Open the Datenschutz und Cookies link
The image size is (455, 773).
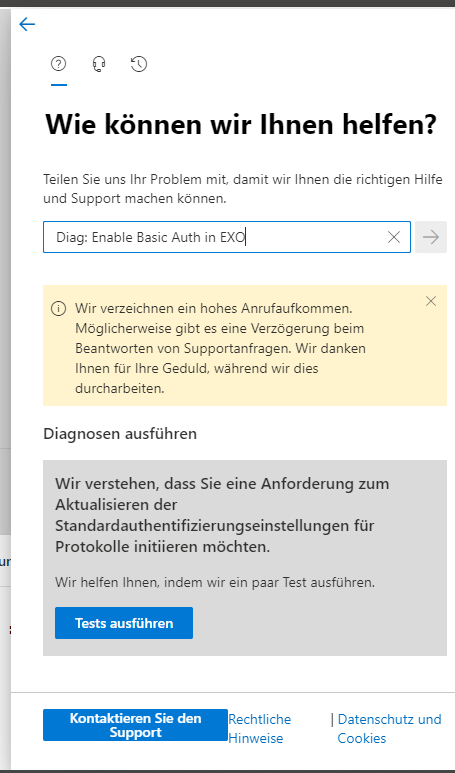(x=389, y=729)
